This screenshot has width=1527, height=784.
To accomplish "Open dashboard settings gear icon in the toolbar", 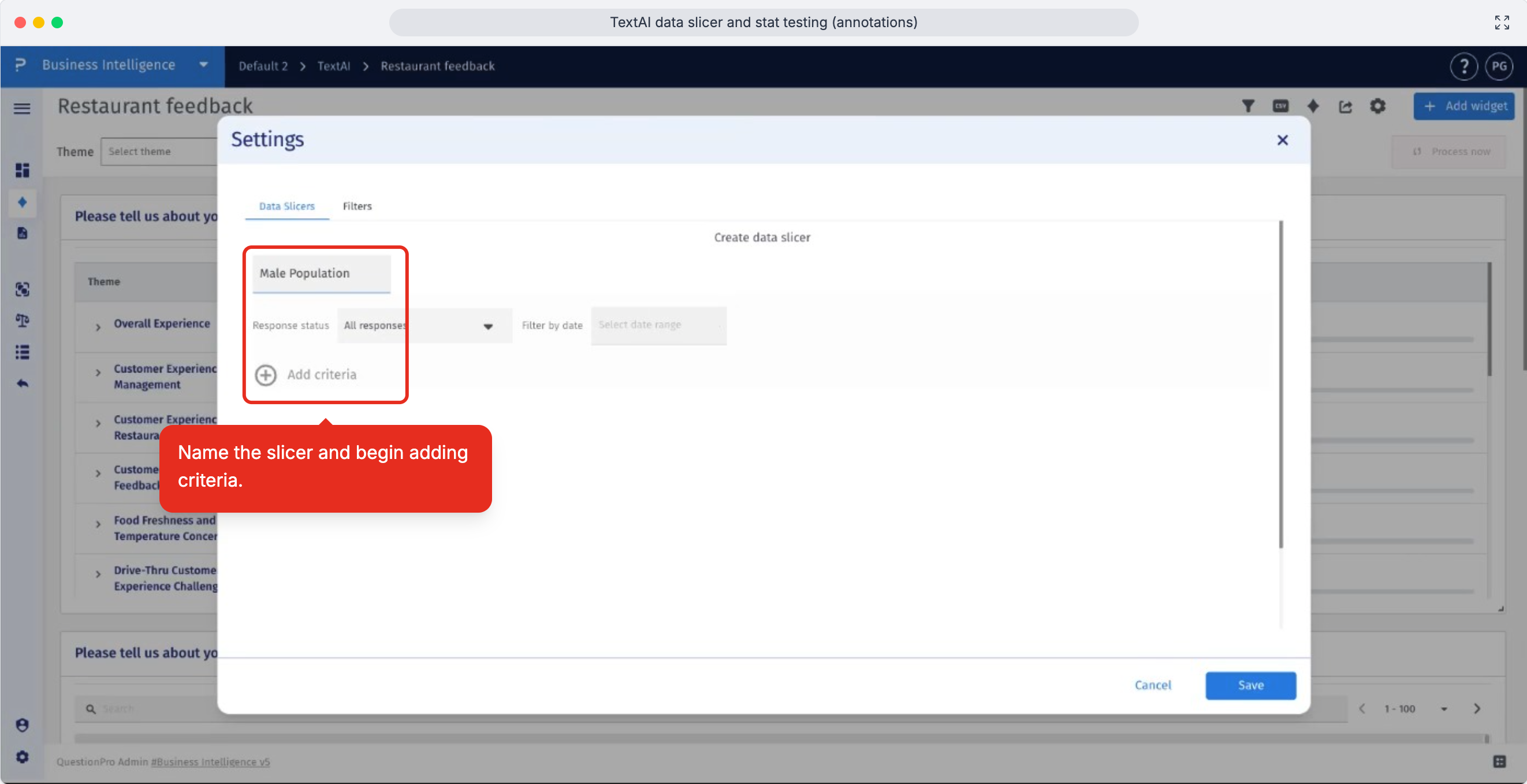I will 1377,106.
